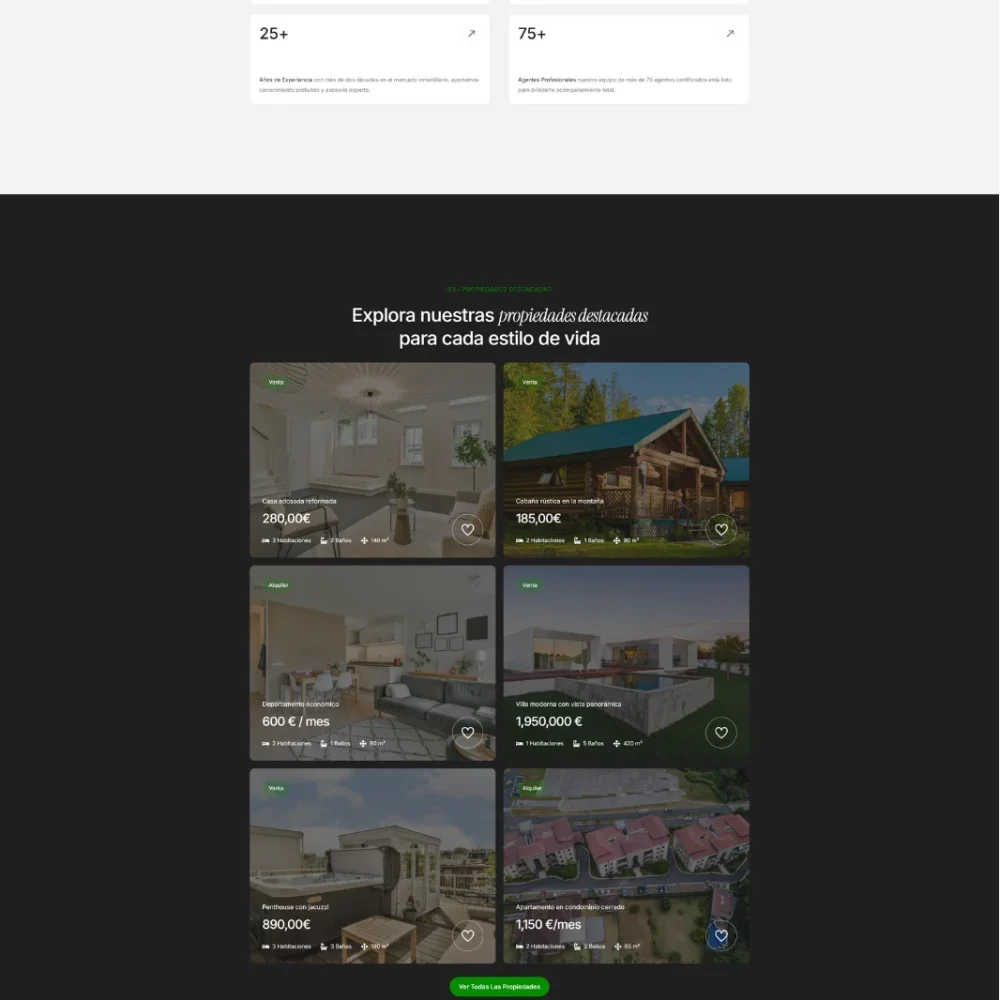
Task: Click the heart on Cabaña rústica listing
Action: pyautogui.click(x=721, y=530)
